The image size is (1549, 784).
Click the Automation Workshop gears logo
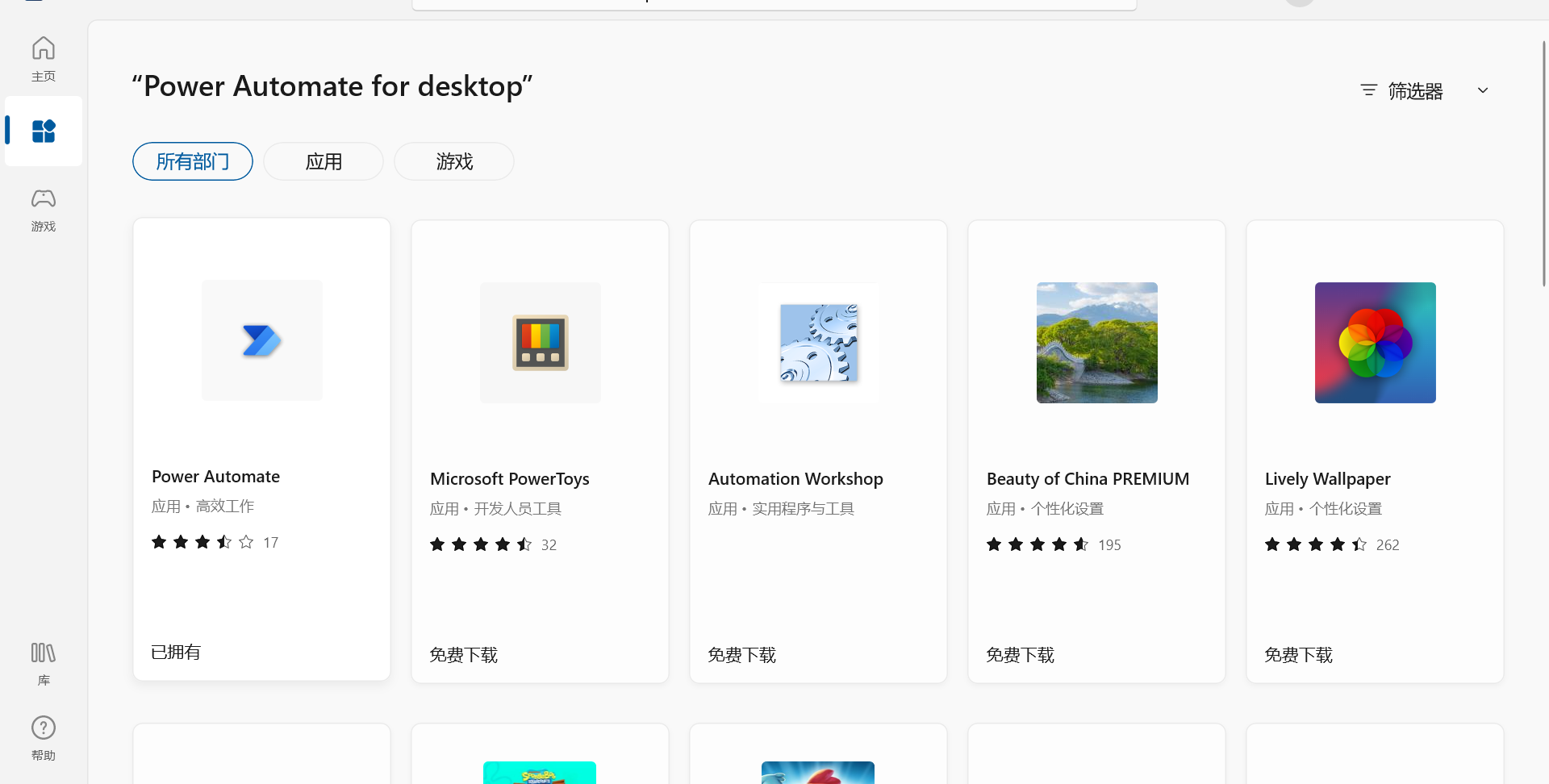(818, 342)
